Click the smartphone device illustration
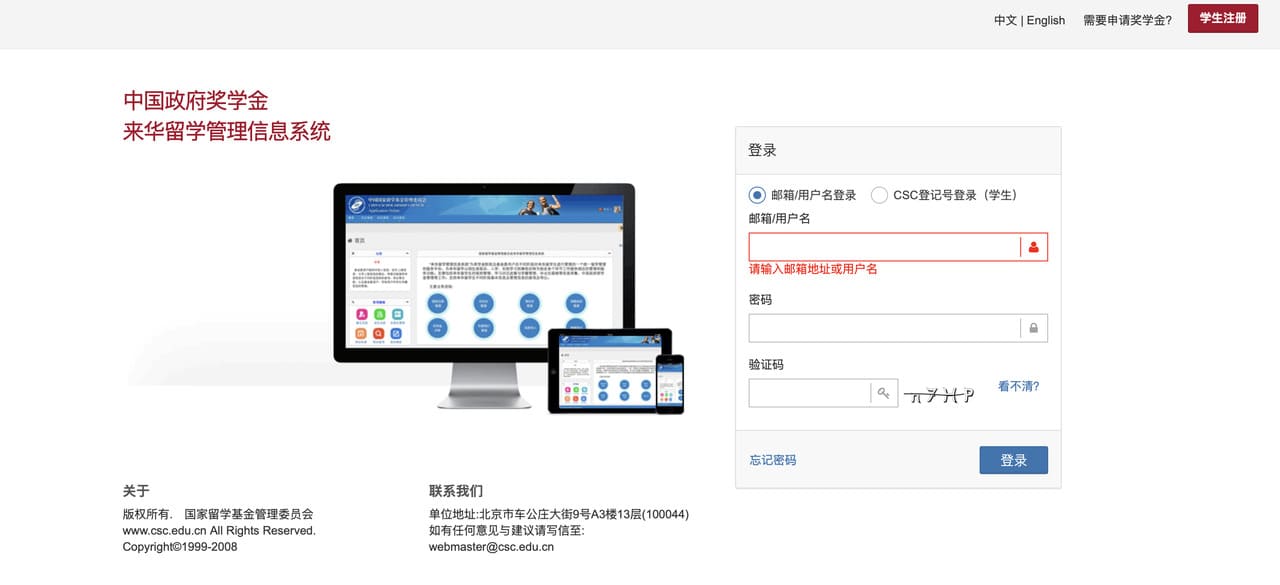 (x=669, y=383)
